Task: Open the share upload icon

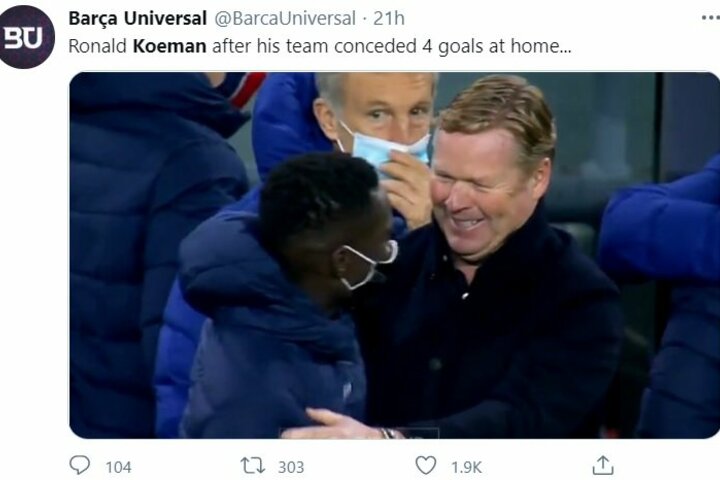Action: point(602,465)
